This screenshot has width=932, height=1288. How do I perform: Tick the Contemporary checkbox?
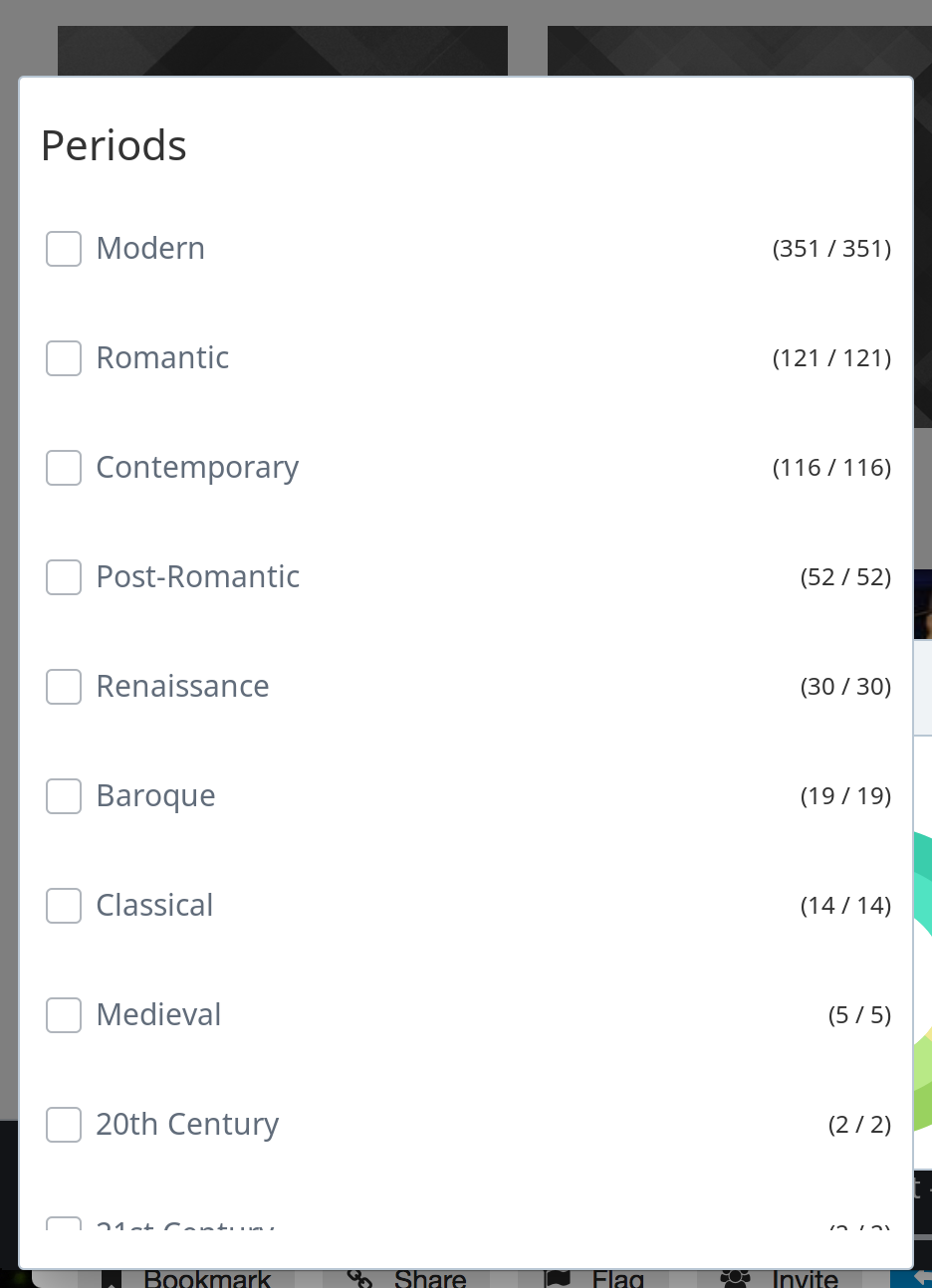pyautogui.click(x=64, y=468)
